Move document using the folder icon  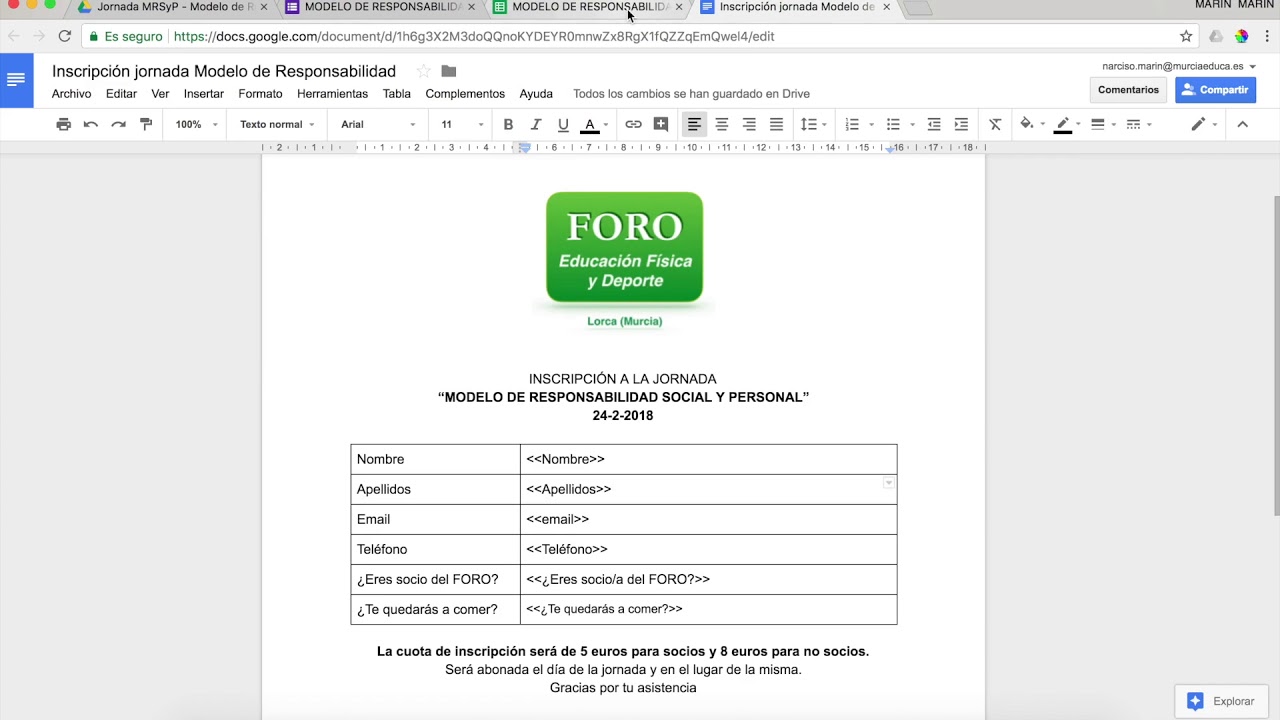449,71
